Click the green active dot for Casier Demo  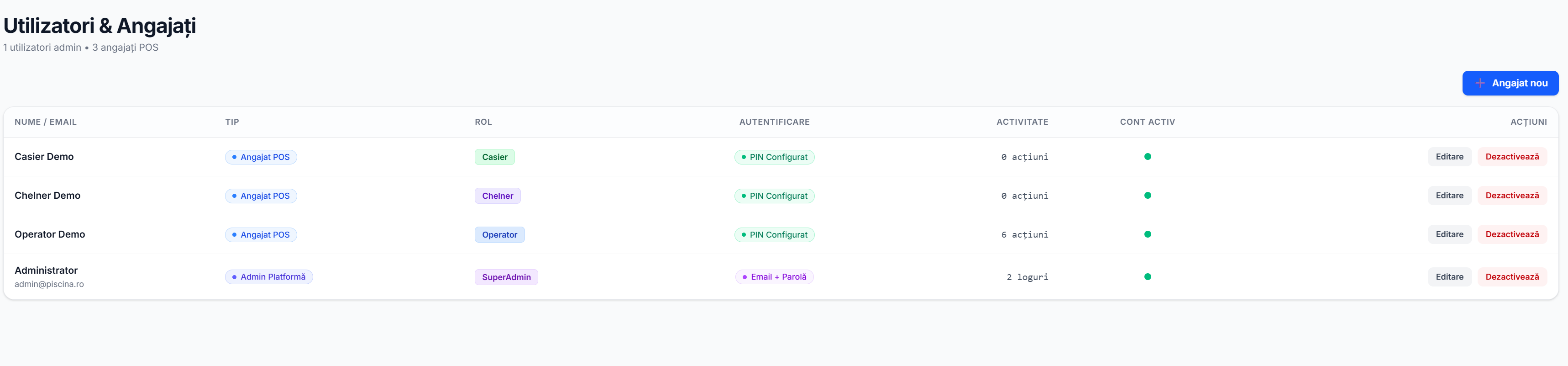pyautogui.click(x=1147, y=157)
